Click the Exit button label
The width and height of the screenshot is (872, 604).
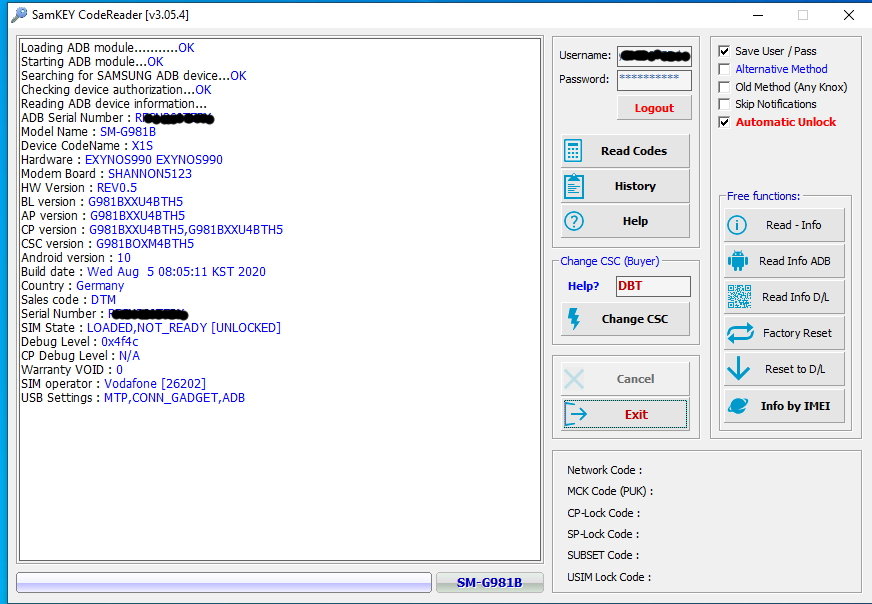(x=636, y=414)
